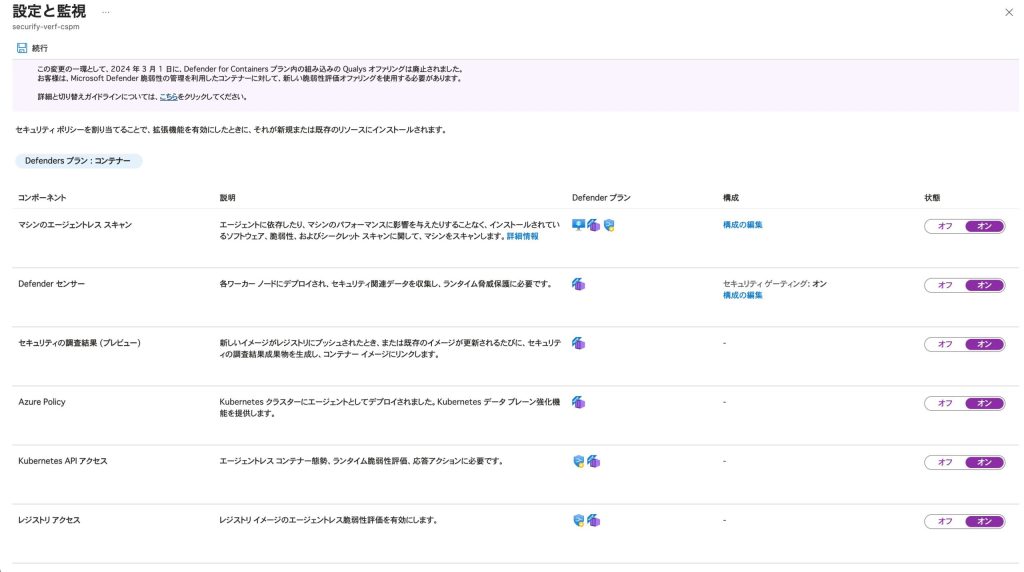Click the purple containers icon in レジストリ アクセス row
This screenshot has width=1024, height=572.
[593, 521]
